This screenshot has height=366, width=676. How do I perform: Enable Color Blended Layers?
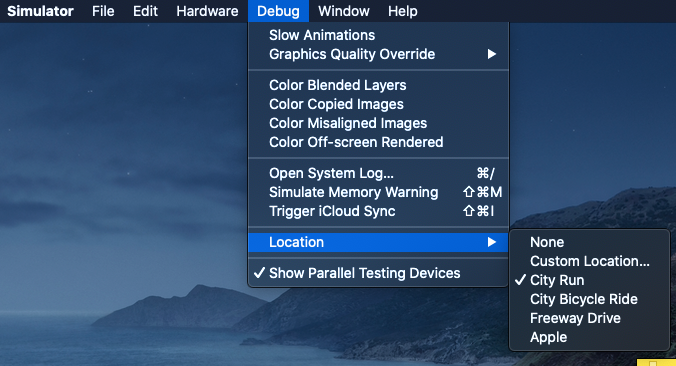[379, 85]
